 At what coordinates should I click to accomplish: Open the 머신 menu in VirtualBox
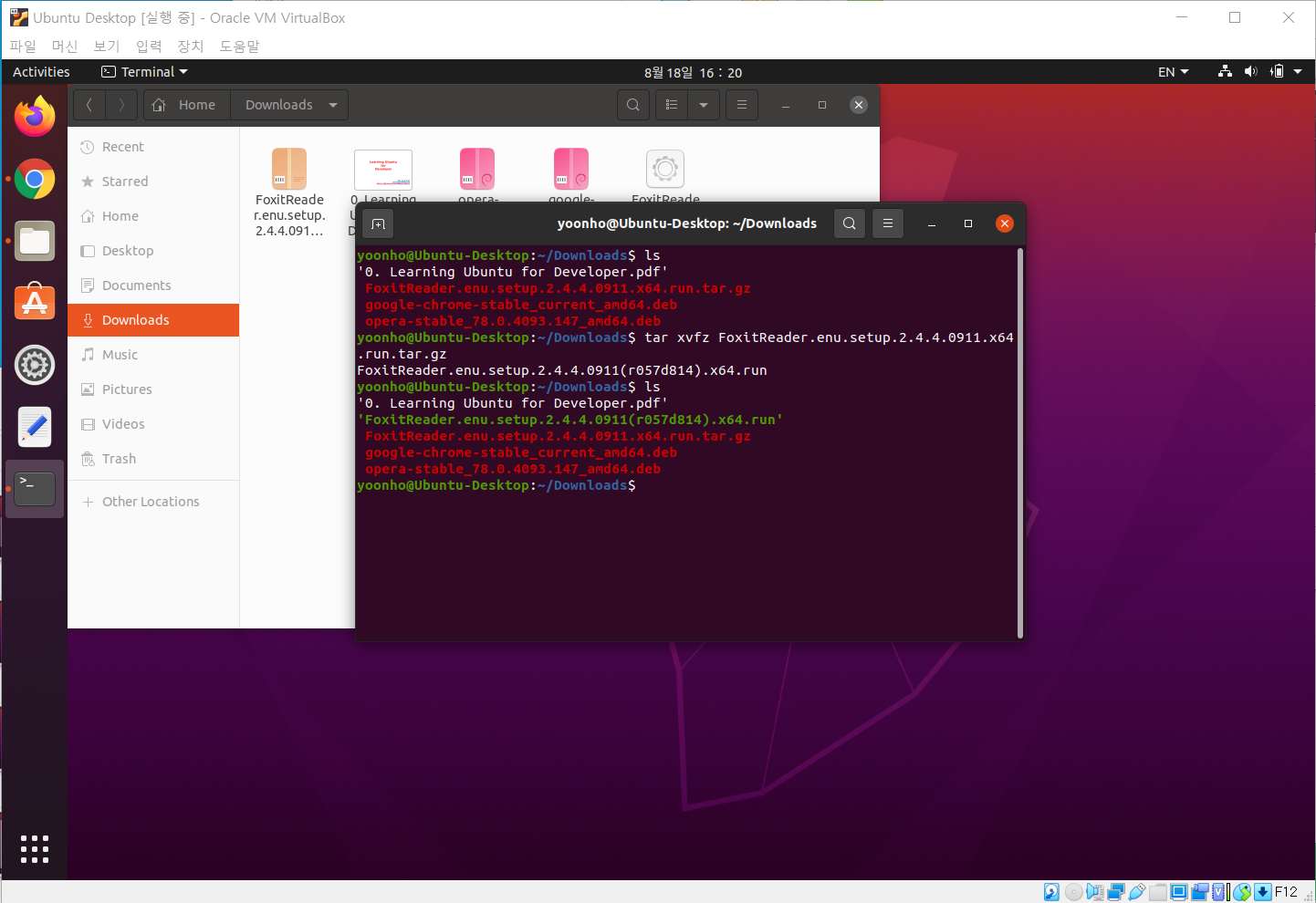tap(65, 46)
